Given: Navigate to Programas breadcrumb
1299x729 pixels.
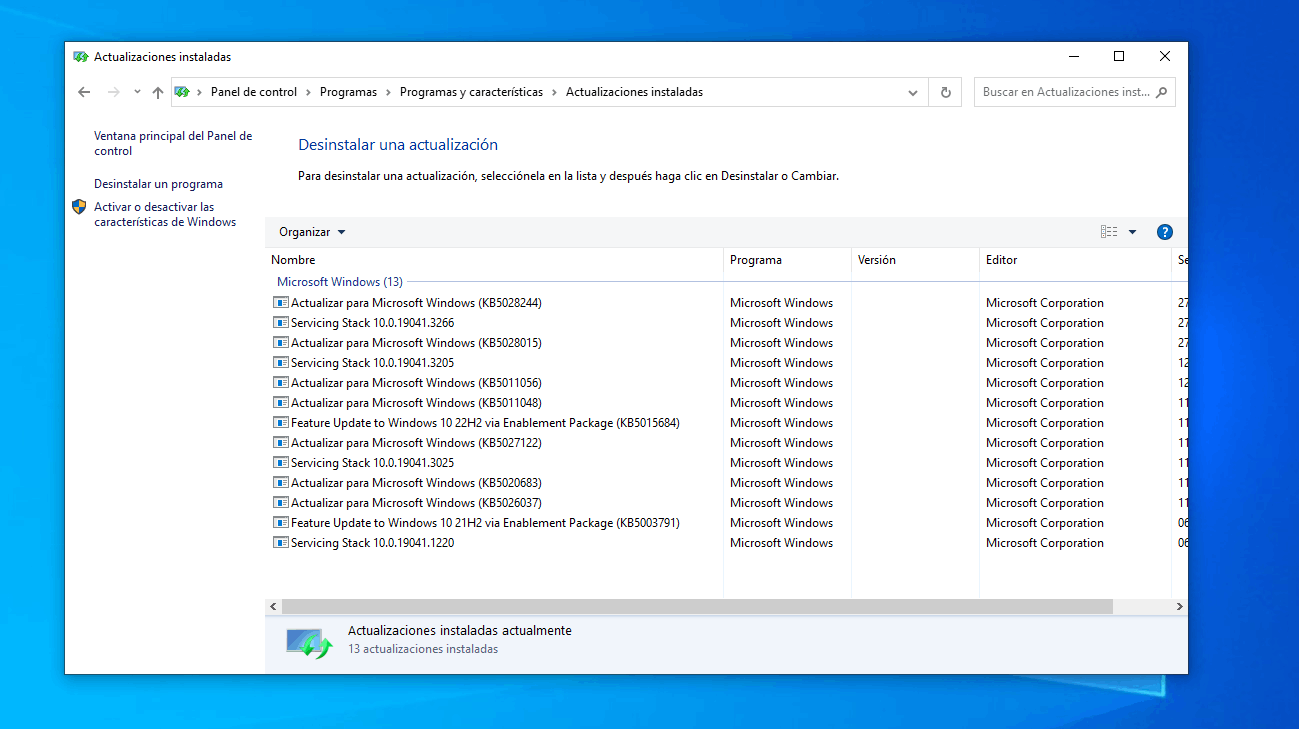Looking at the screenshot, I should point(348,92).
